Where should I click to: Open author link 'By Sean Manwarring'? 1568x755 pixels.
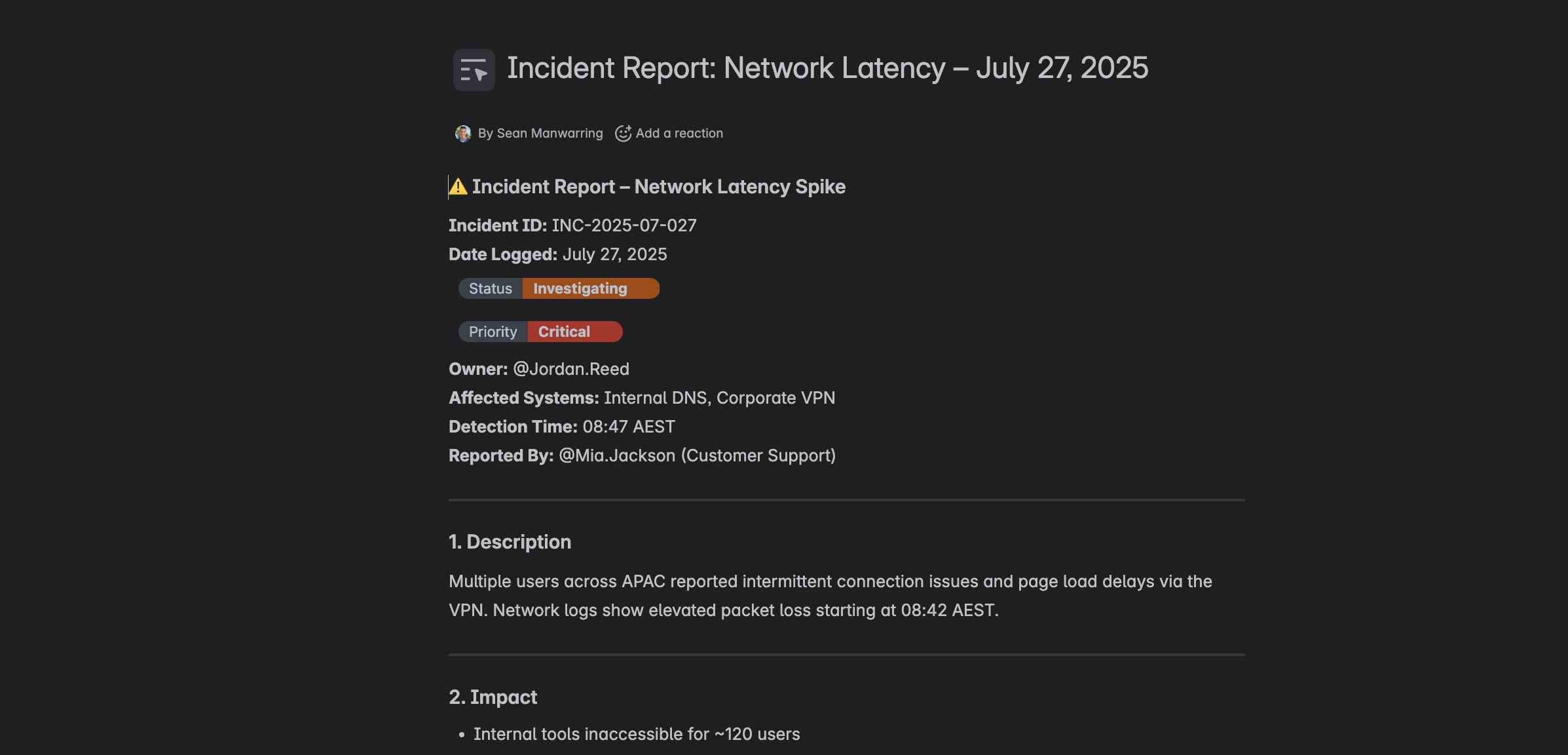540,134
